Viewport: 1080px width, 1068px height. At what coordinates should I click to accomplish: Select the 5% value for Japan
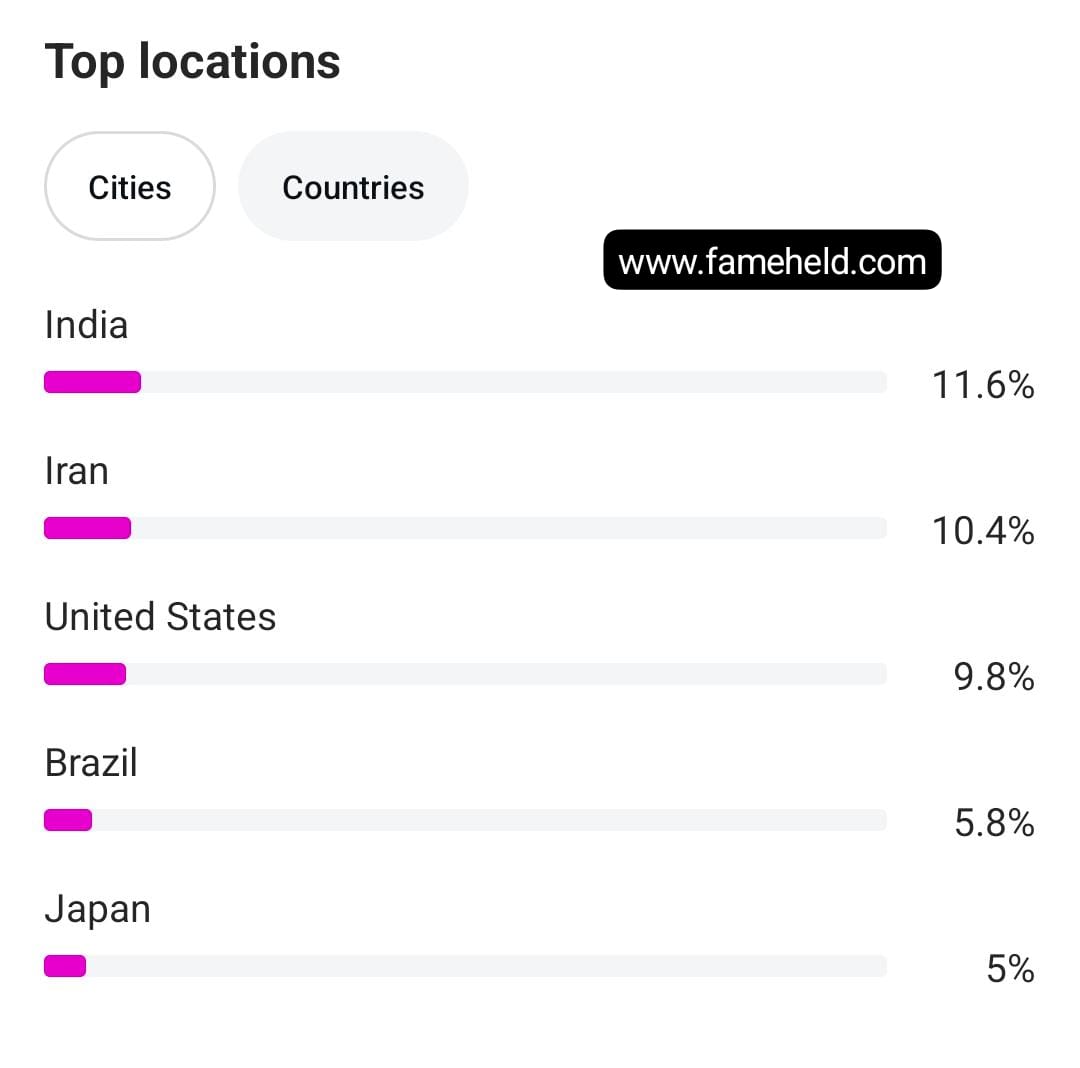[x=1010, y=969]
